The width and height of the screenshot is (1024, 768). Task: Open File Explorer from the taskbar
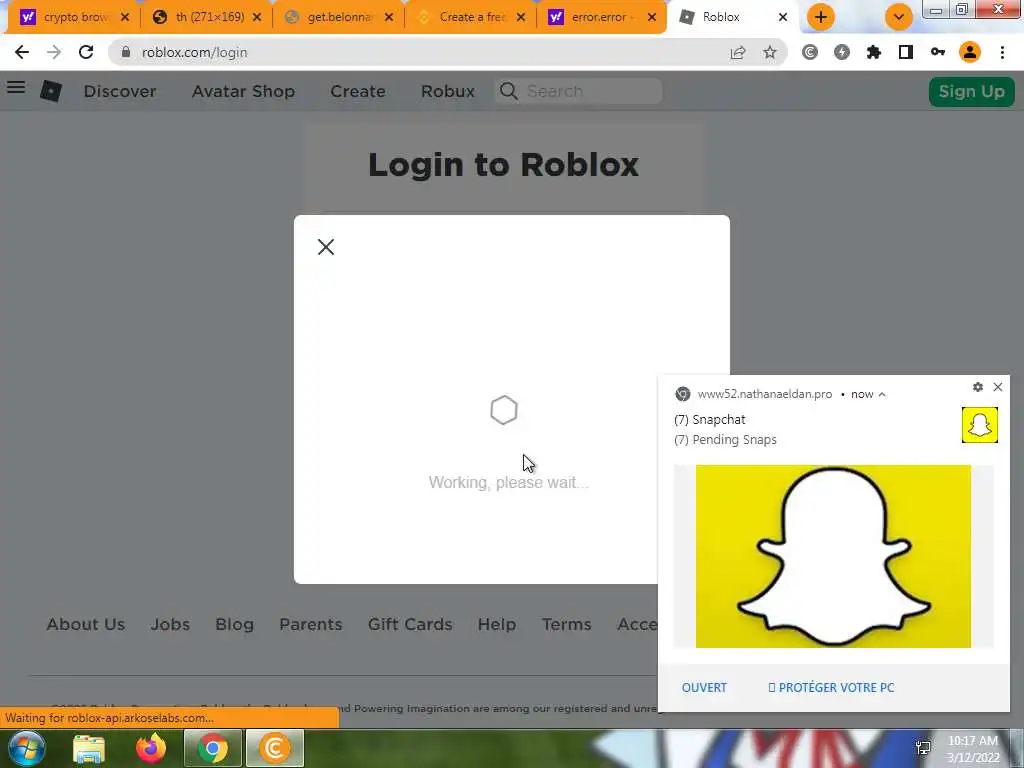(89, 748)
